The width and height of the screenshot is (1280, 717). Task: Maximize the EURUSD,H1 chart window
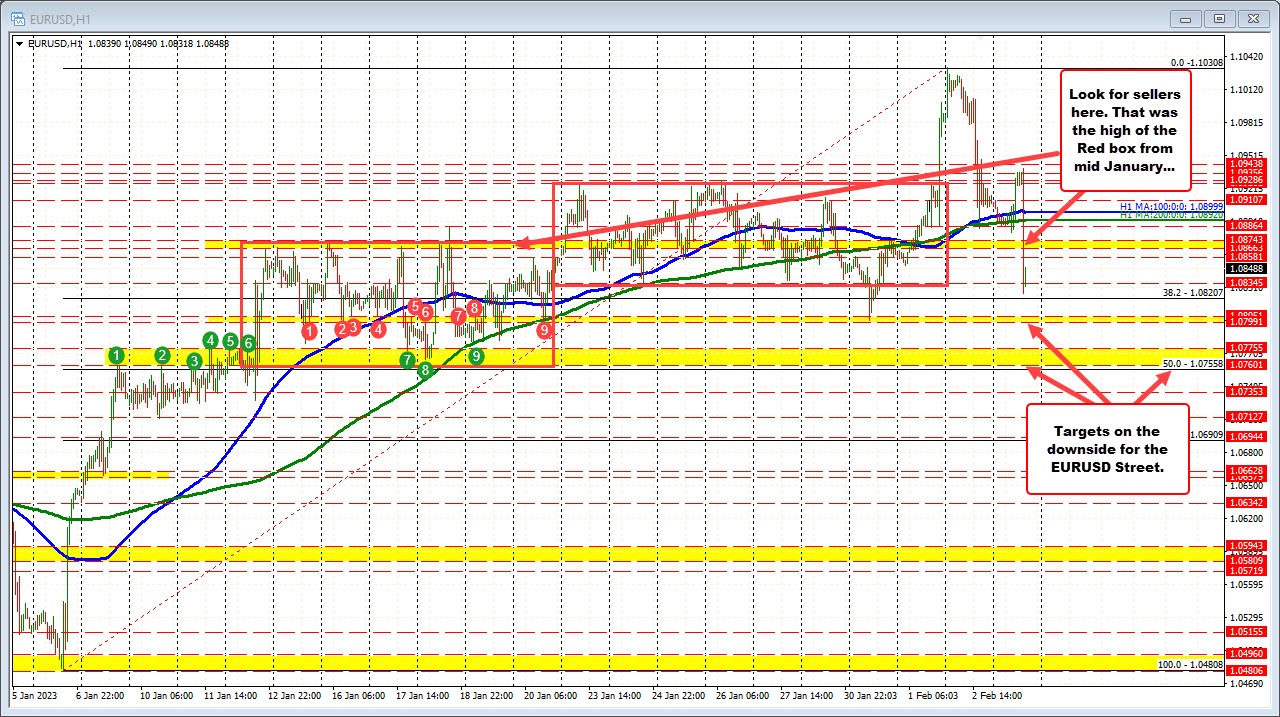[1219, 17]
